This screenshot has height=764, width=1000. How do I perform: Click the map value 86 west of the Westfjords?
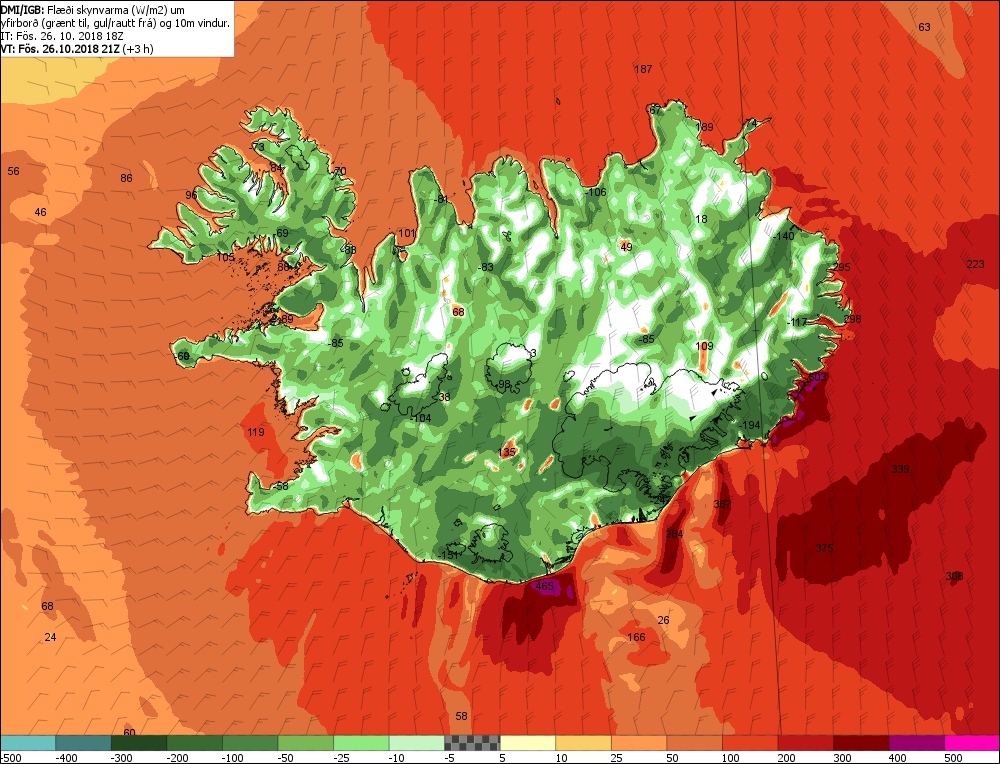coord(126,178)
